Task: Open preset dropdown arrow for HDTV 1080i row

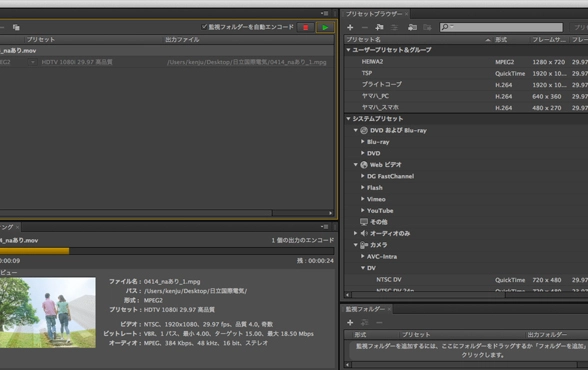Action: [x=33, y=62]
